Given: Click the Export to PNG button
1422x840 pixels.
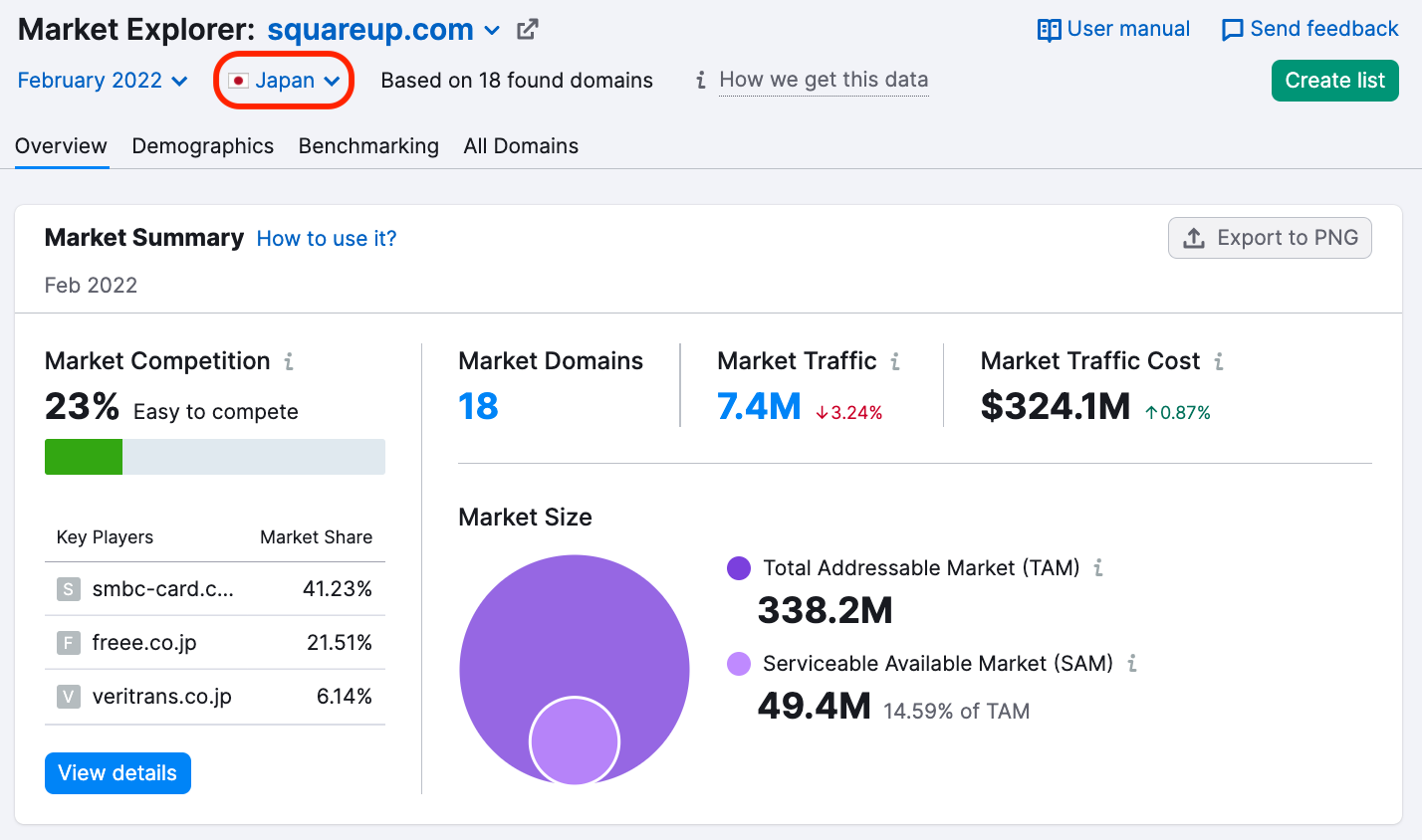Looking at the screenshot, I should [x=1270, y=238].
